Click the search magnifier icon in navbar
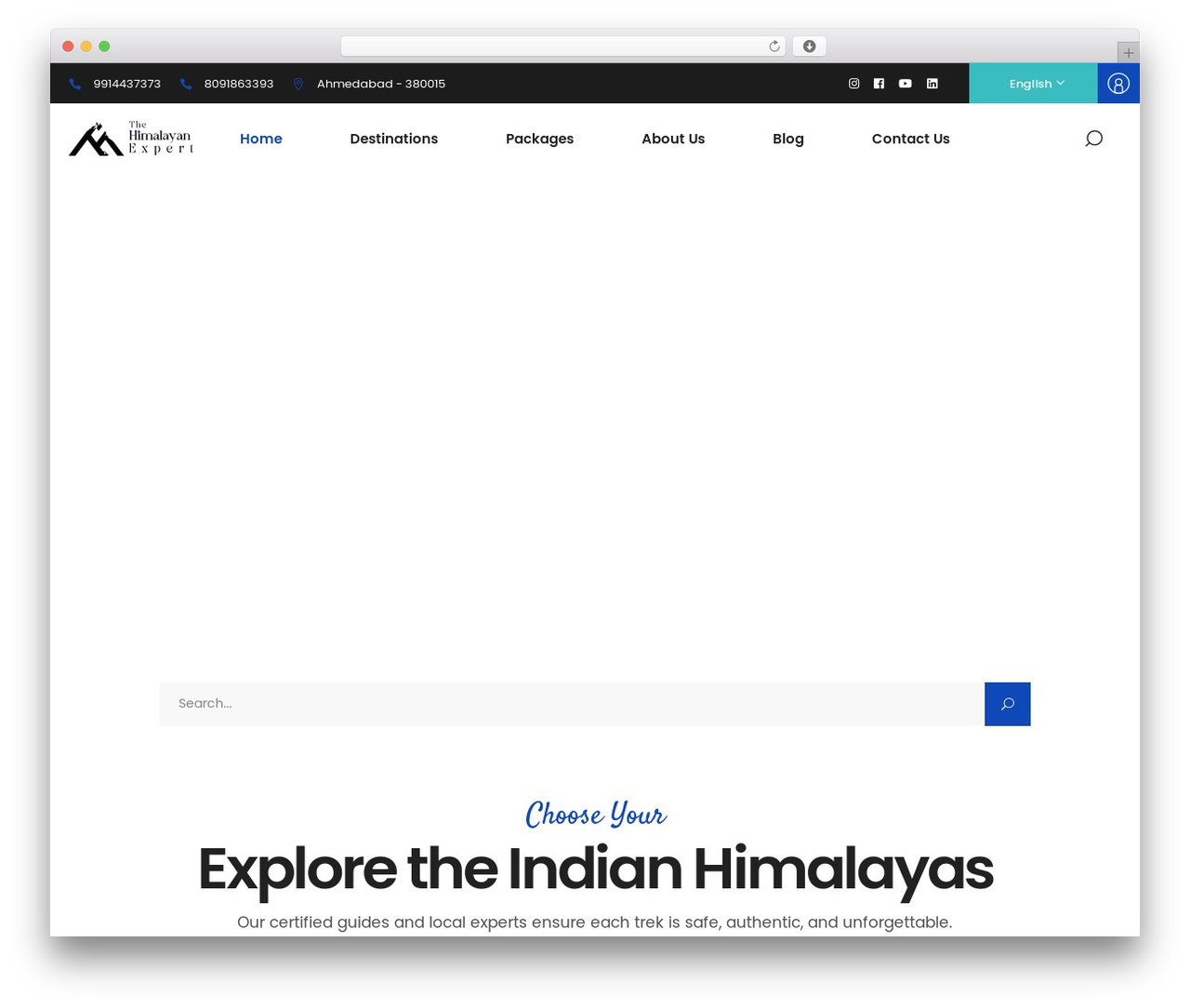 (x=1094, y=139)
